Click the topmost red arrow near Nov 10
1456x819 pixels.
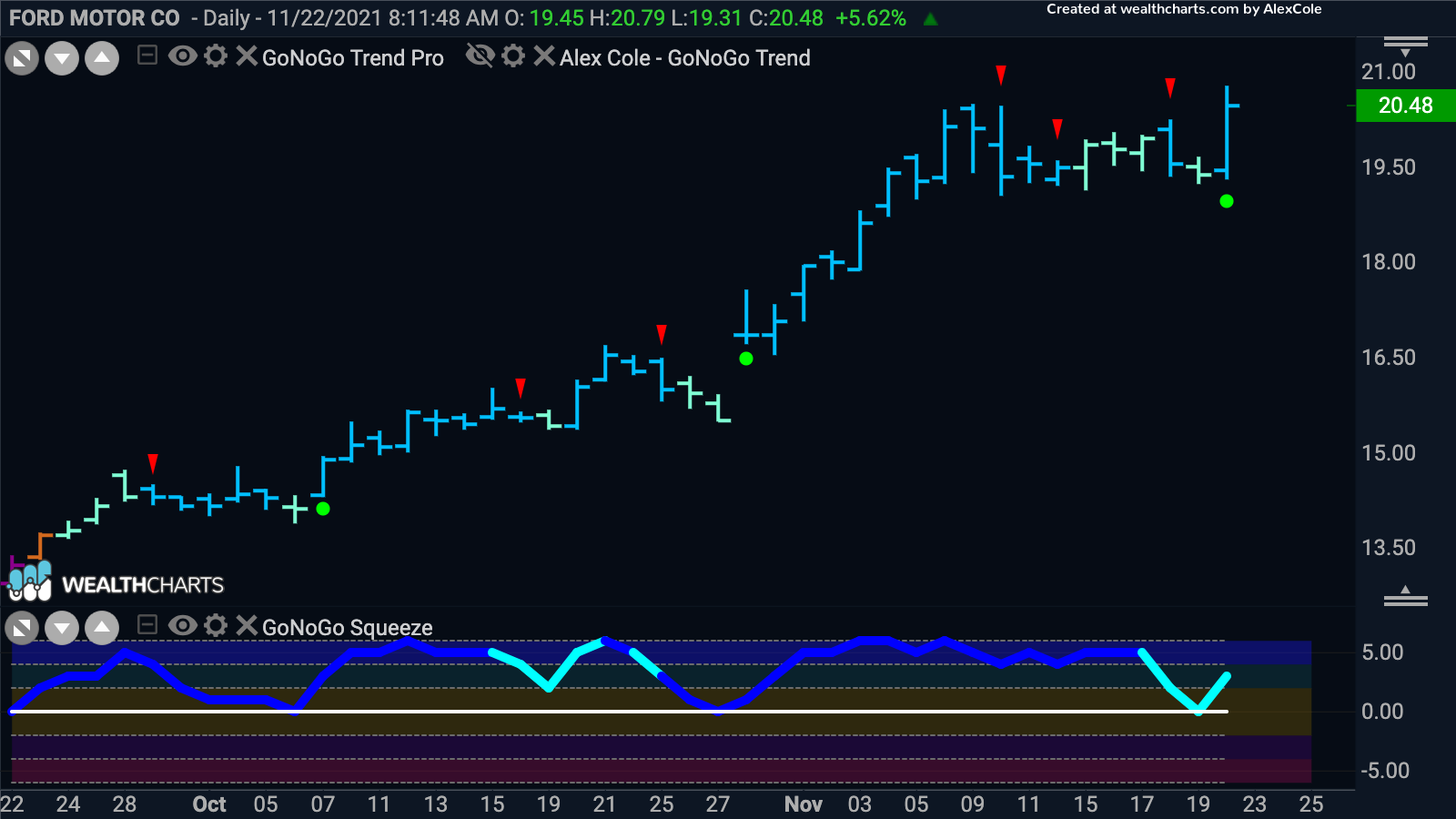[1001, 75]
